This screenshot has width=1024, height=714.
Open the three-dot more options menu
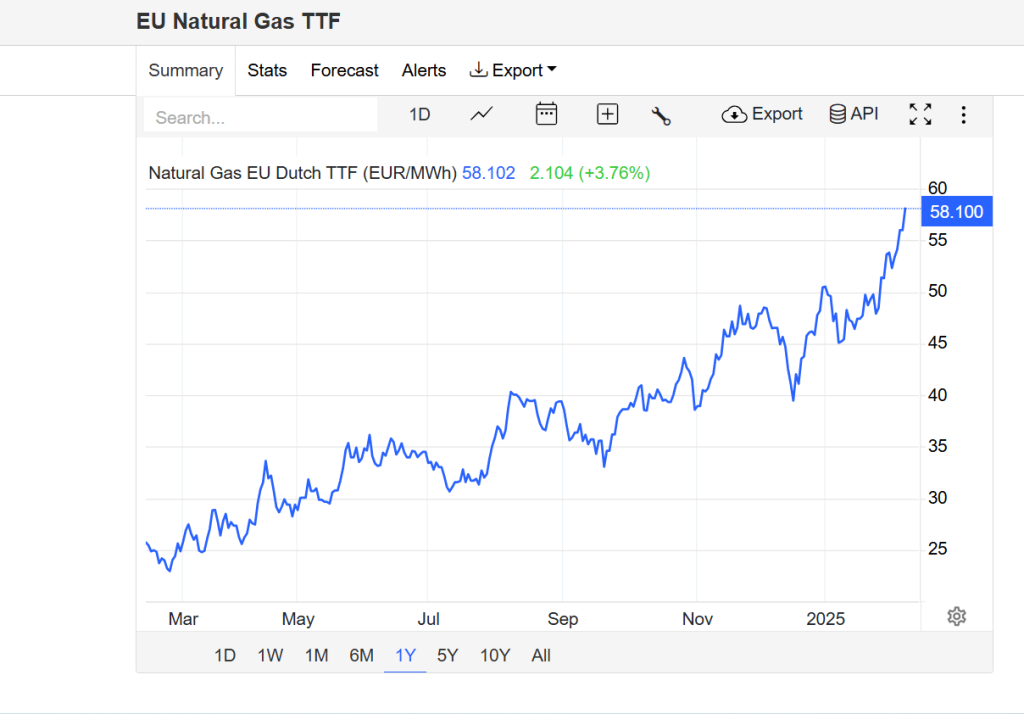pyautogui.click(x=963, y=115)
